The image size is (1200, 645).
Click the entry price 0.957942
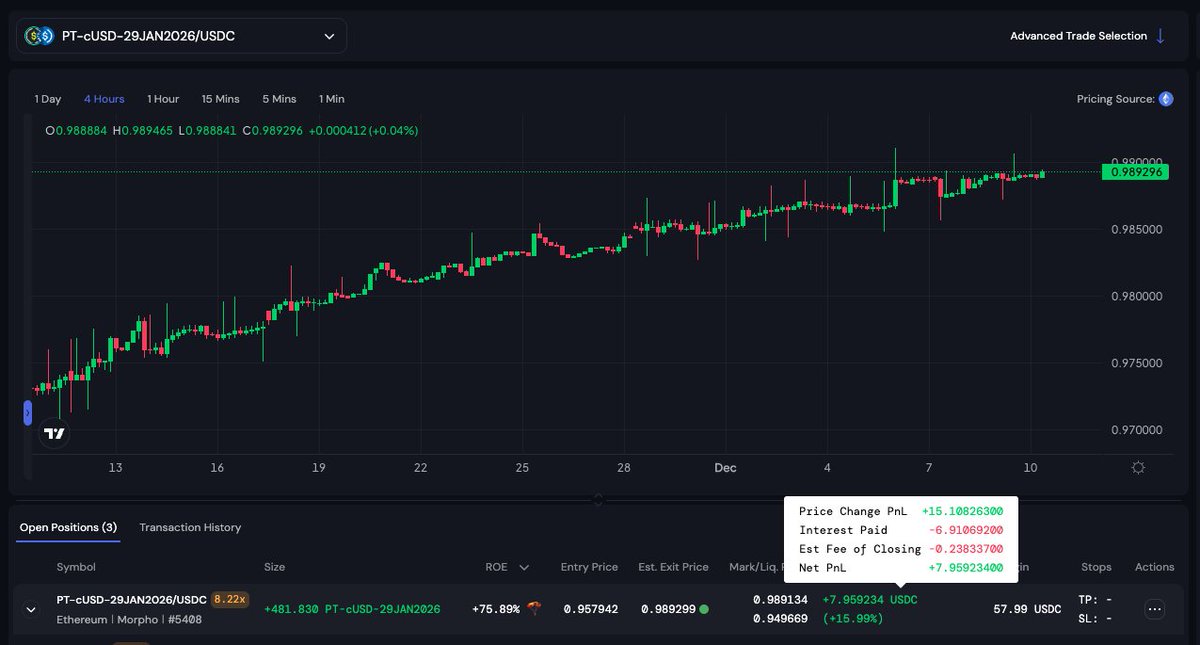pyautogui.click(x=591, y=609)
